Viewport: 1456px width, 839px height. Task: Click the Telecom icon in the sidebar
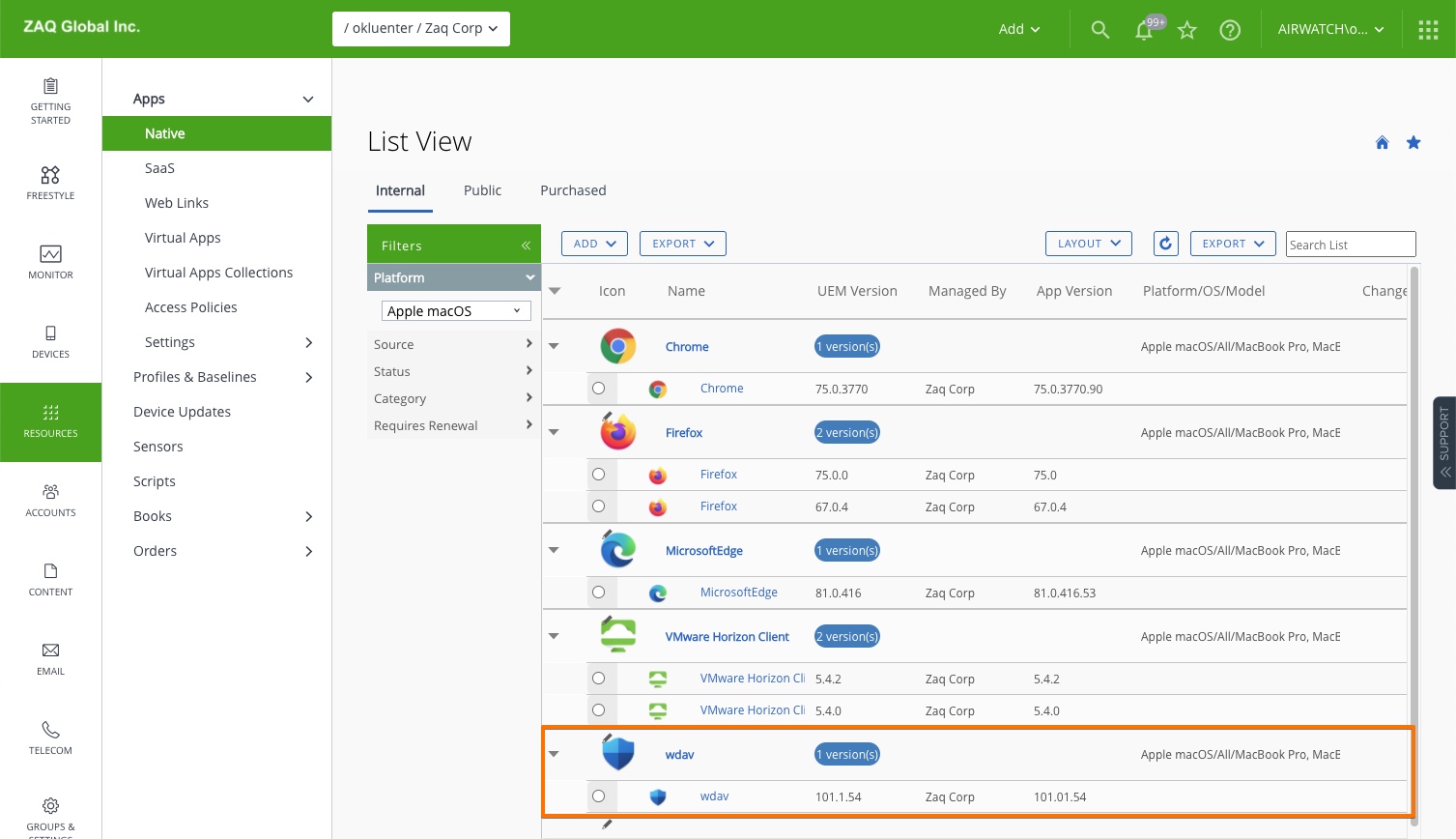point(50,730)
